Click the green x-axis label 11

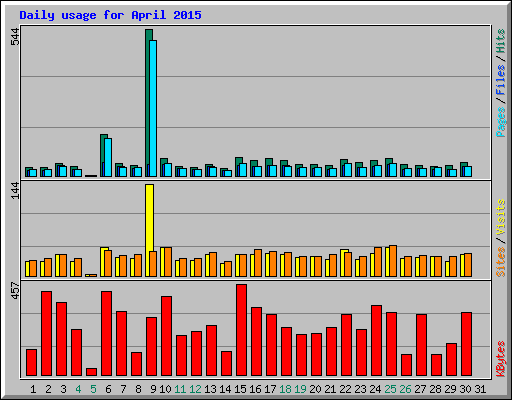pos(180,389)
